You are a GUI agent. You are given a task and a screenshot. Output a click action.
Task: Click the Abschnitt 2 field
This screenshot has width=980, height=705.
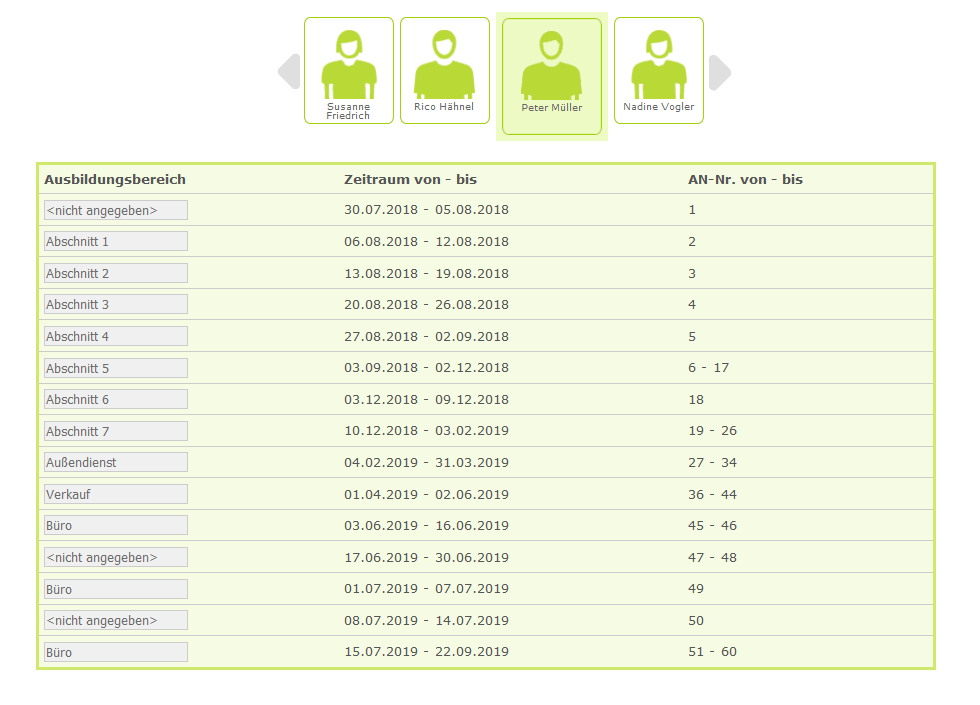tap(116, 273)
